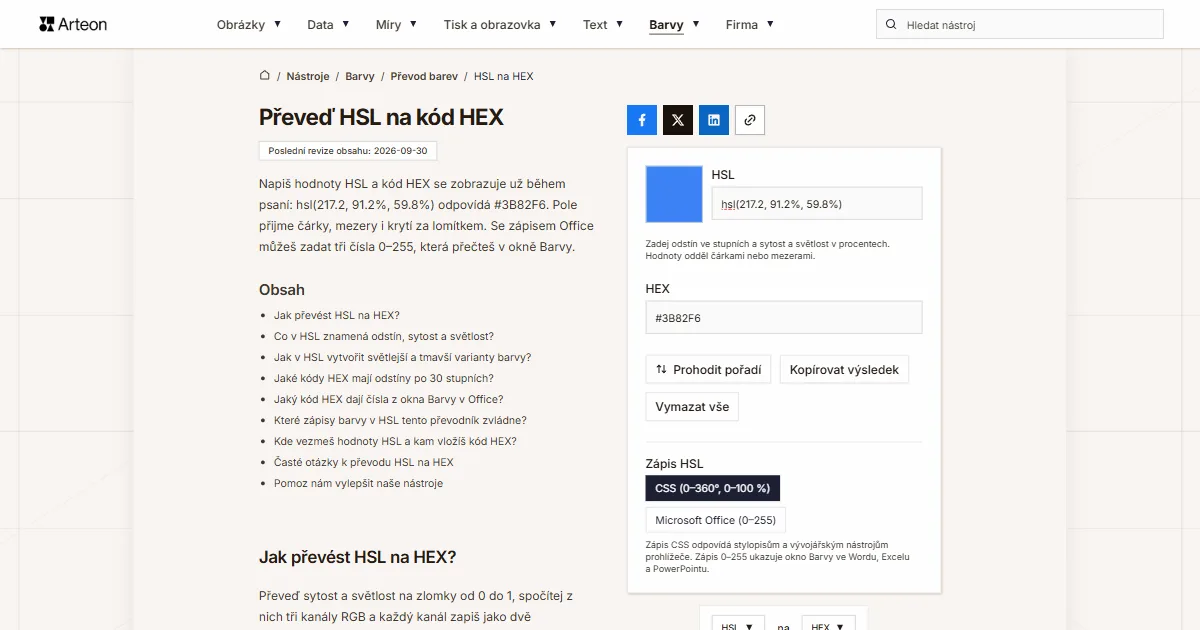The image size is (1200, 630).
Task: Expand Tisk a obrazovka menu
Action: (500, 24)
